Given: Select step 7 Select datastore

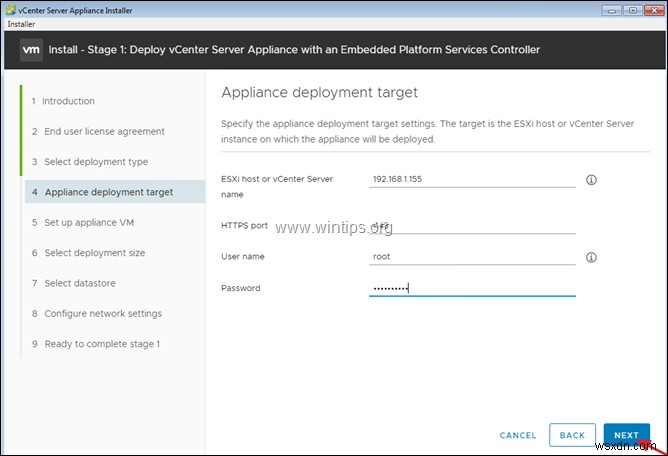Looking at the screenshot, I should (74, 283).
